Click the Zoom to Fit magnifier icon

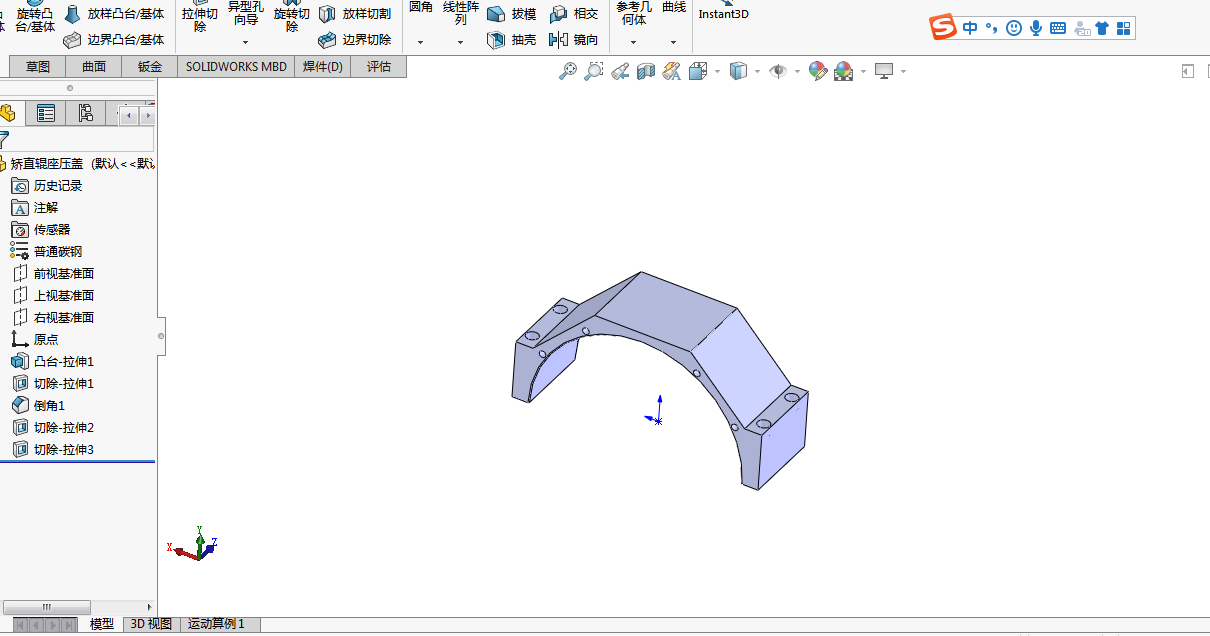[567, 71]
